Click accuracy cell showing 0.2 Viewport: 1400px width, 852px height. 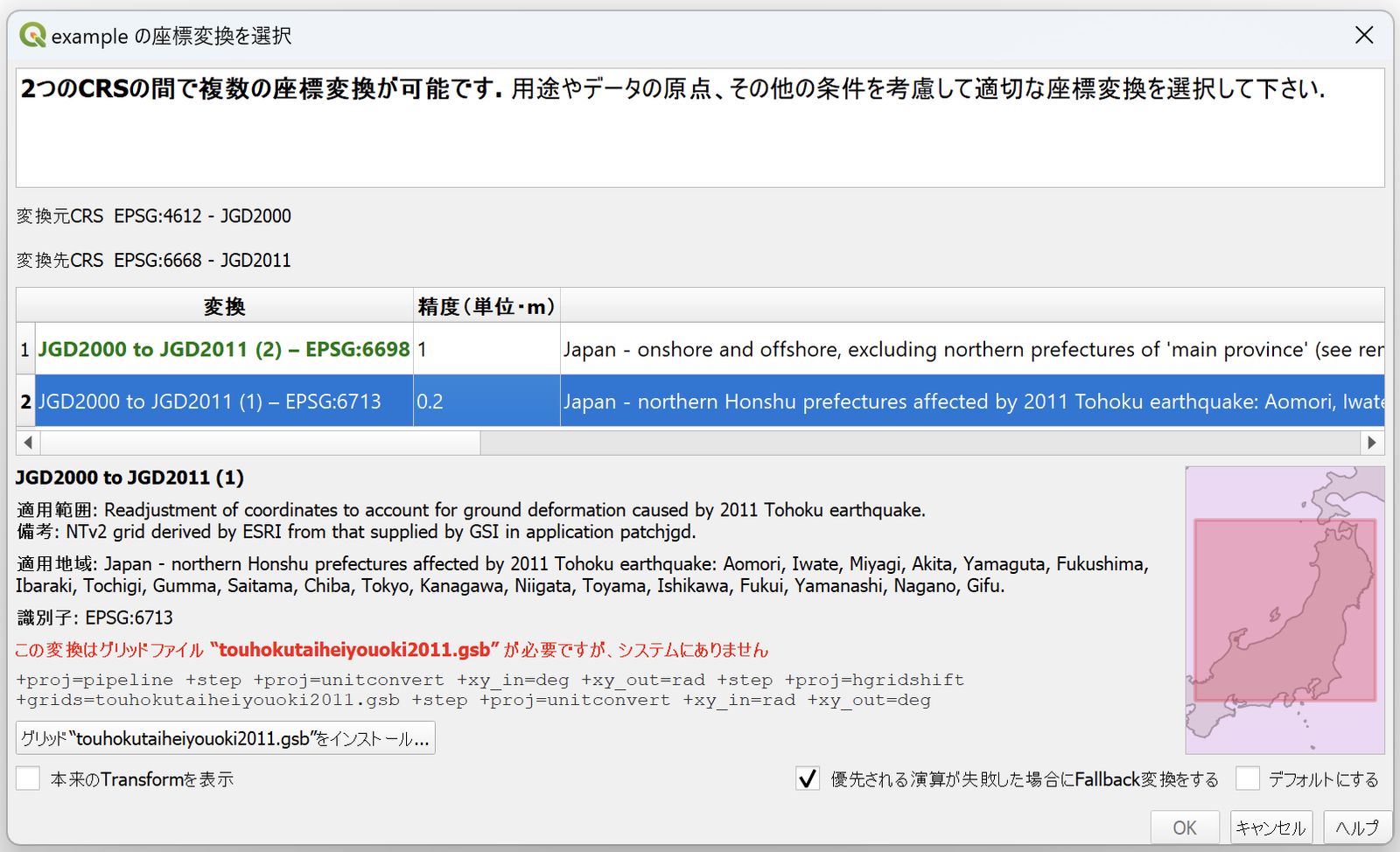click(486, 402)
